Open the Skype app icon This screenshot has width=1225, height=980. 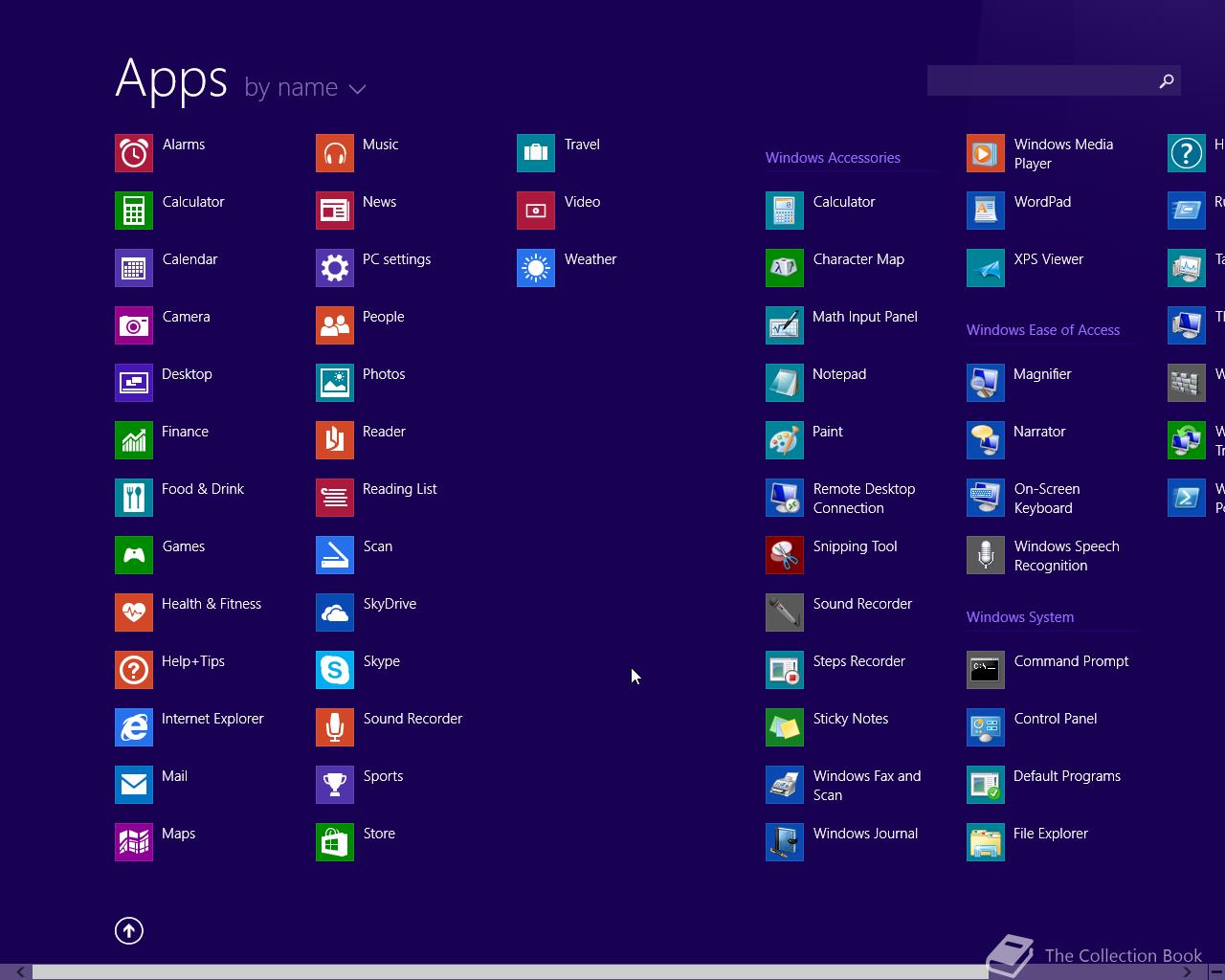[335, 670]
